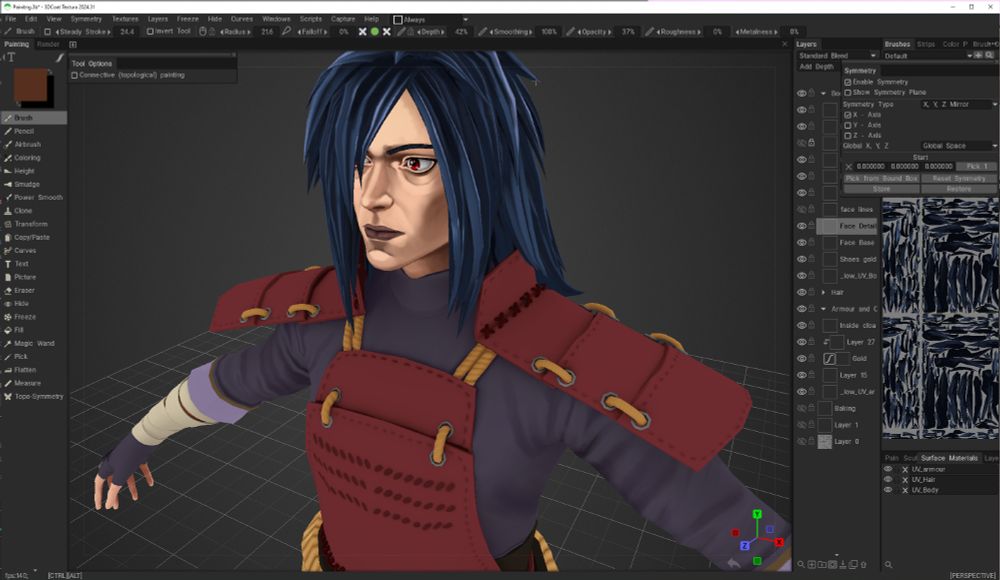Select the Flatten tool
This screenshot has width=1000, height=580.
(33, 370)
